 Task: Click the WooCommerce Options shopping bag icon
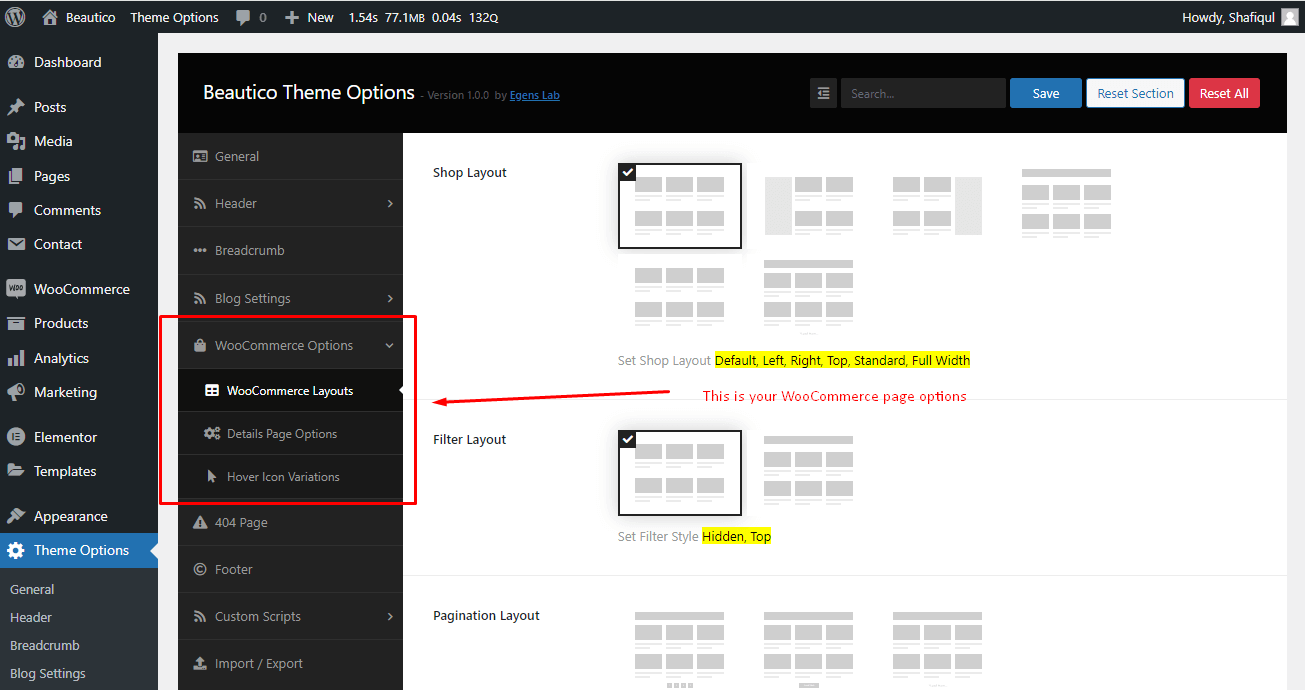[200, 345]
